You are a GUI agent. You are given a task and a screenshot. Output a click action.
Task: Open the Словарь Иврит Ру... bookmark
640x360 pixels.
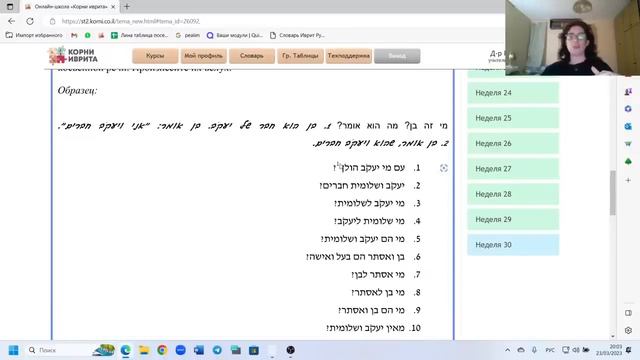pos(297,36)
